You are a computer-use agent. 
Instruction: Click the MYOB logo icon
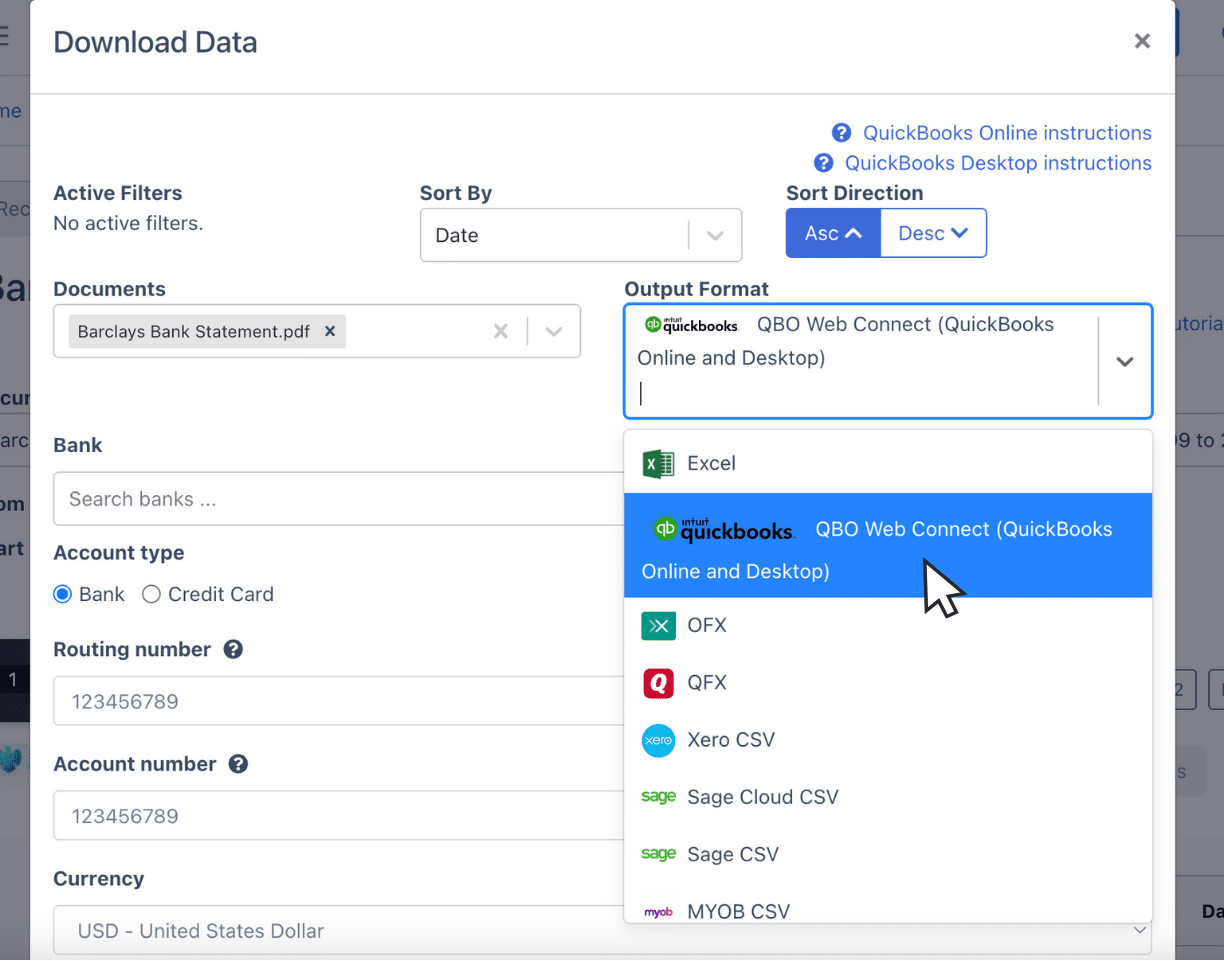[x=658, y=912]
